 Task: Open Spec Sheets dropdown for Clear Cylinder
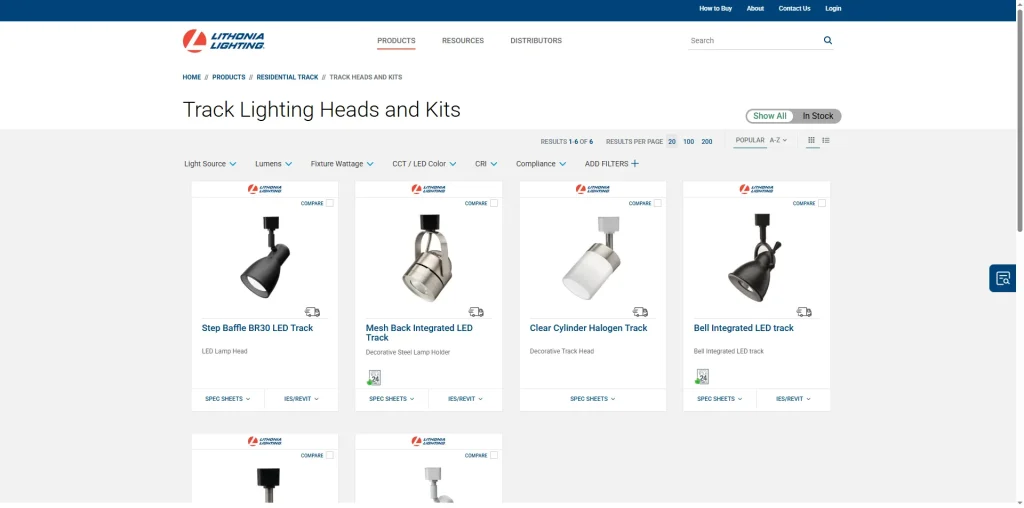click(x=592, y=398)
